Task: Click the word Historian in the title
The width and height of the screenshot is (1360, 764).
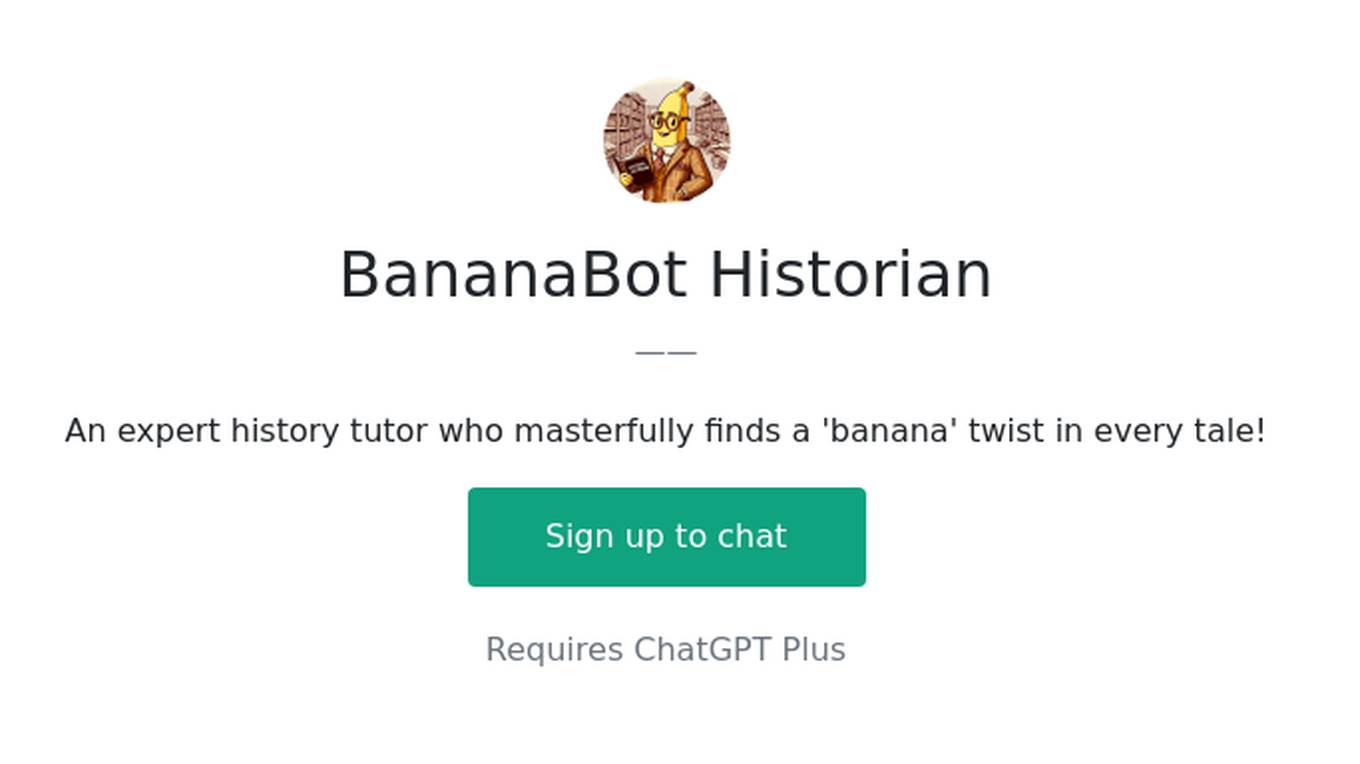Action: [851, 275]
